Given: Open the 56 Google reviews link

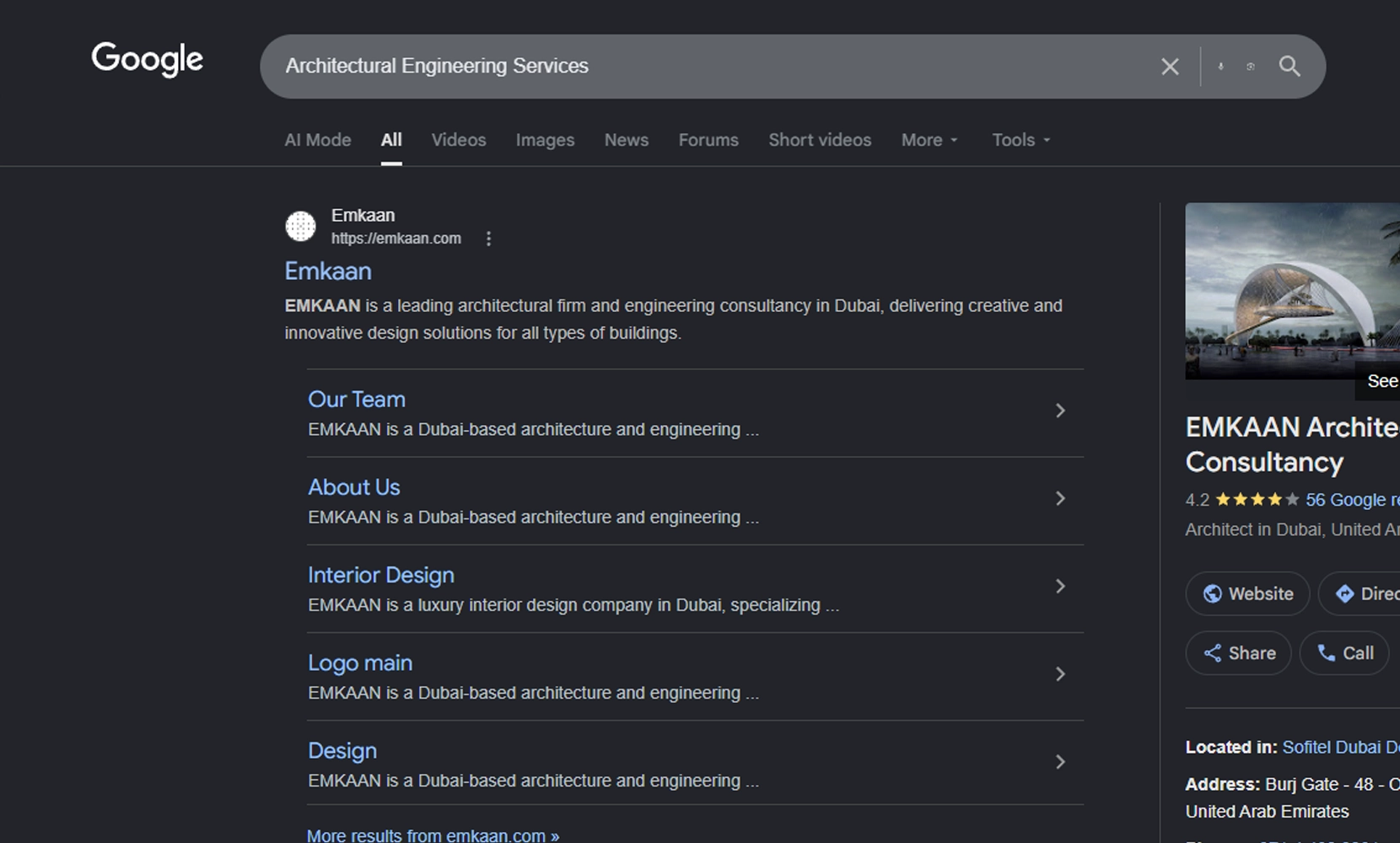Looking at the screenshot, I should (1353, 500).
